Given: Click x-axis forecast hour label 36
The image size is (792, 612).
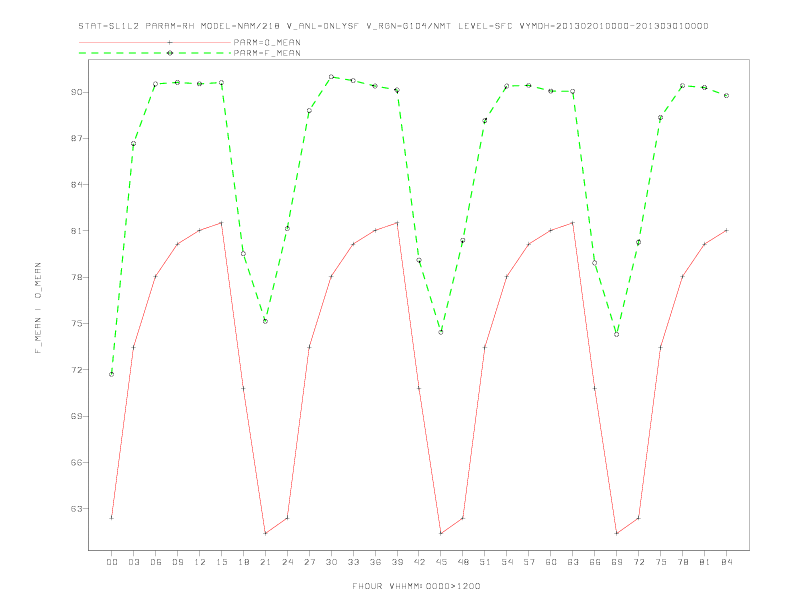Looking at the screenshot, I should (x=375, y=562).
